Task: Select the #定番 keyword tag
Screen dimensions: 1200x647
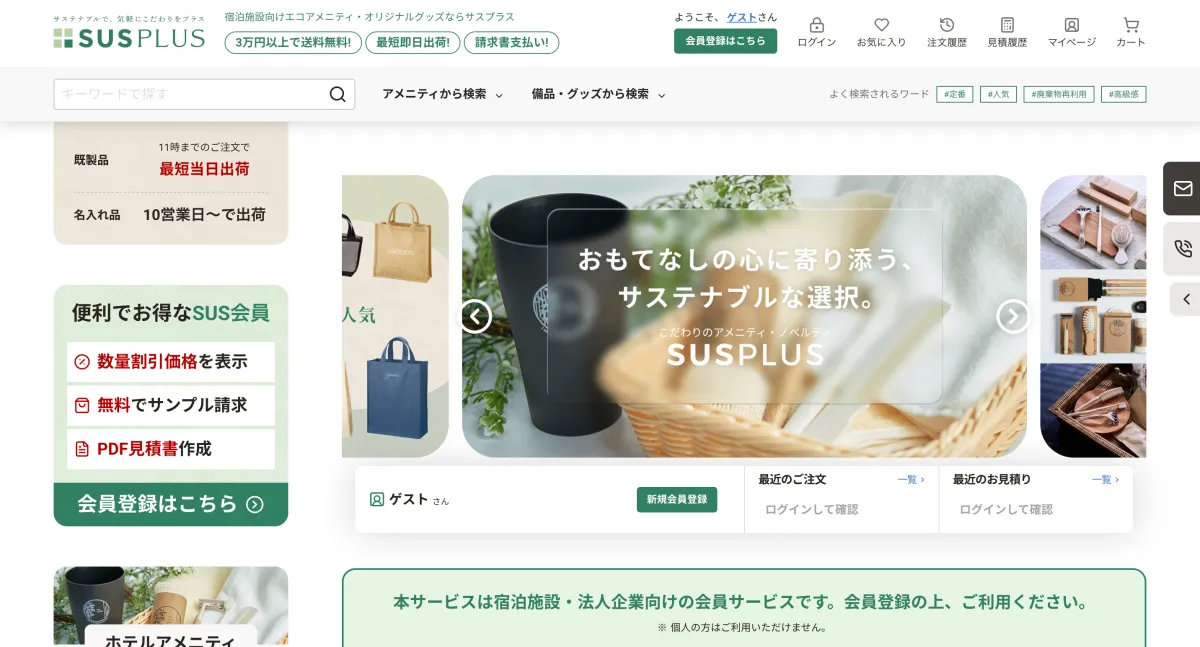Action: pos(954,94)
